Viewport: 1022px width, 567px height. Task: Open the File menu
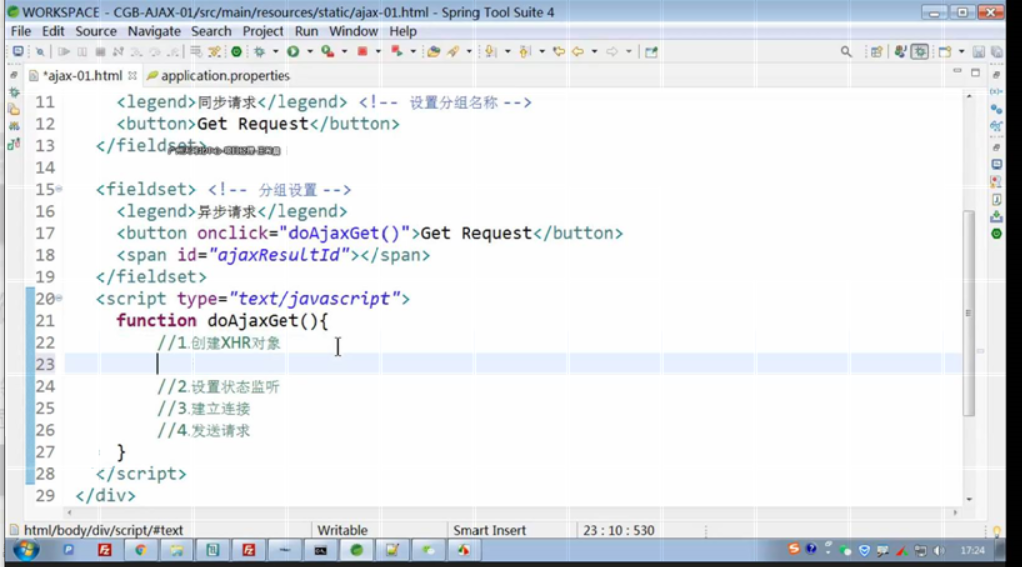point(21,31)
